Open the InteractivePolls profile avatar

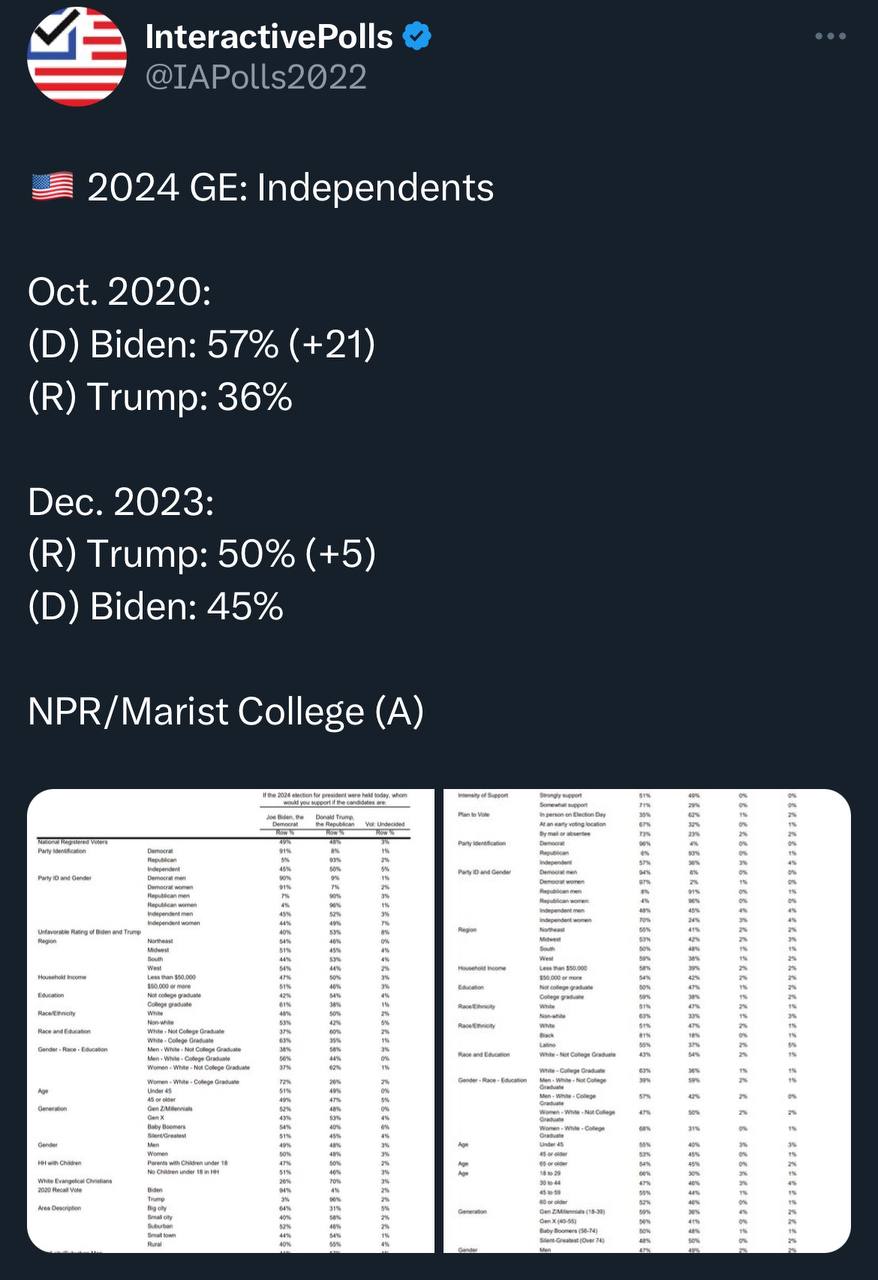click(76, 56)
